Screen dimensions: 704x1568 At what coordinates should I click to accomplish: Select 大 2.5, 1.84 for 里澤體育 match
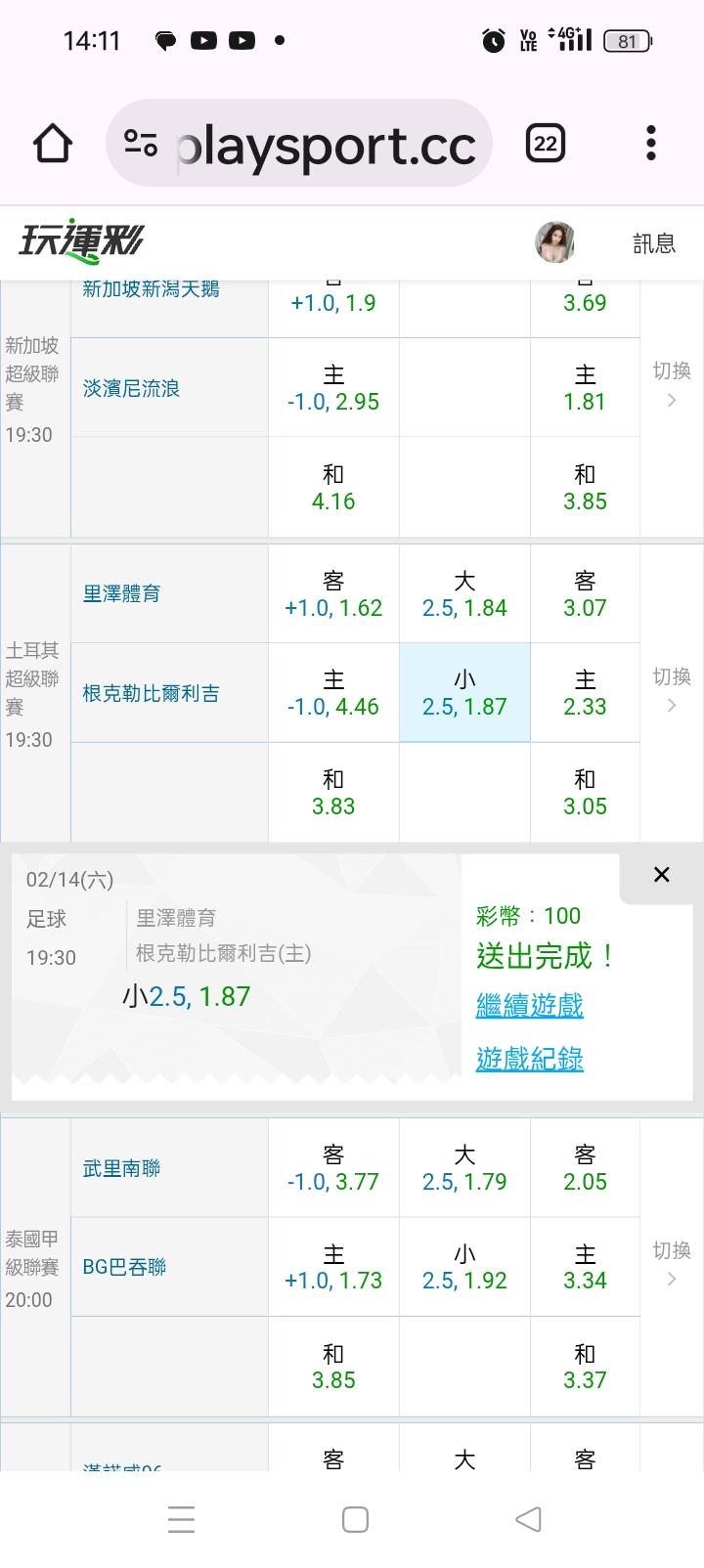click(464, 594)
